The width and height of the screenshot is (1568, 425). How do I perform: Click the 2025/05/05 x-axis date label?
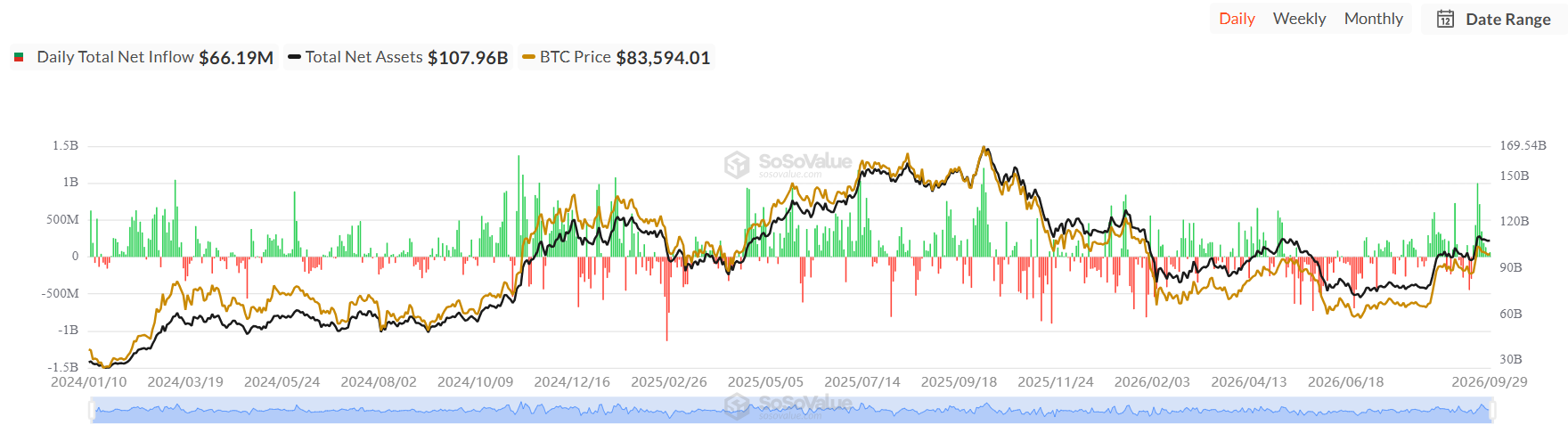[765, 382]
